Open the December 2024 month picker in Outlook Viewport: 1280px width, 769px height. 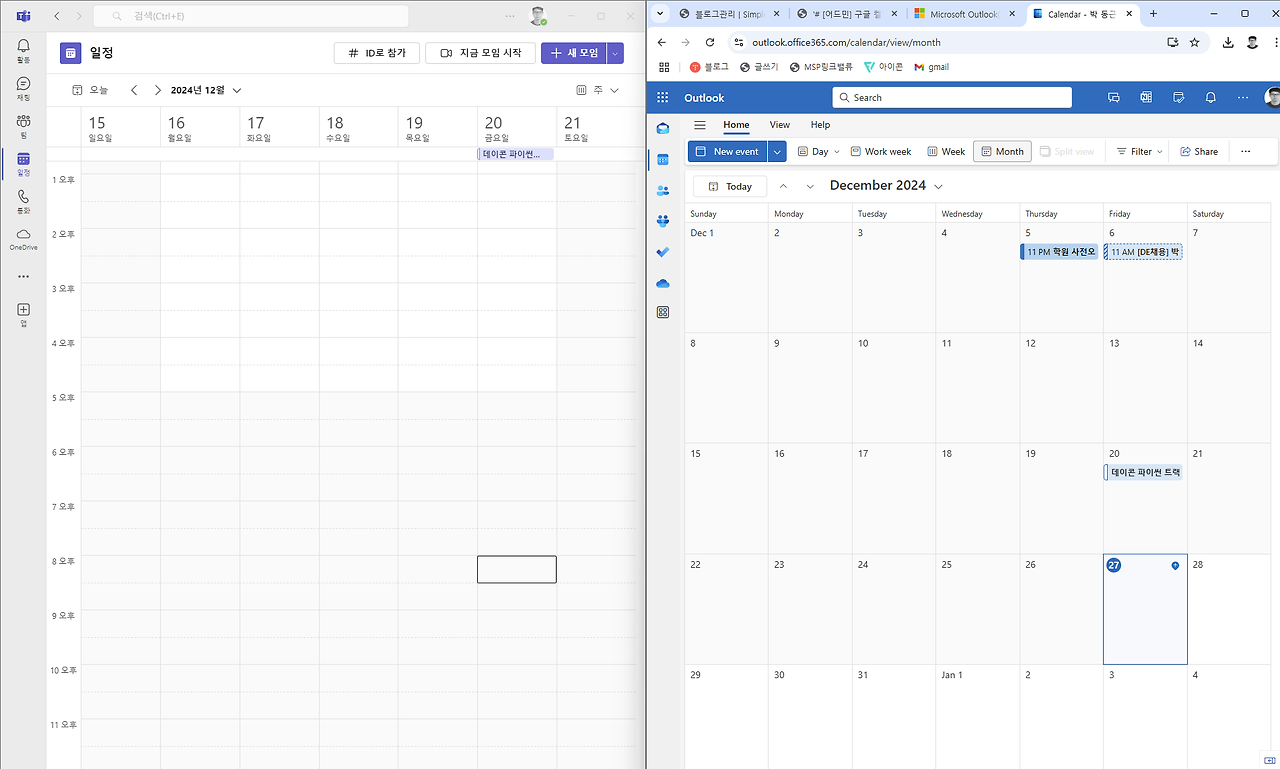click(x=885, y=186)
